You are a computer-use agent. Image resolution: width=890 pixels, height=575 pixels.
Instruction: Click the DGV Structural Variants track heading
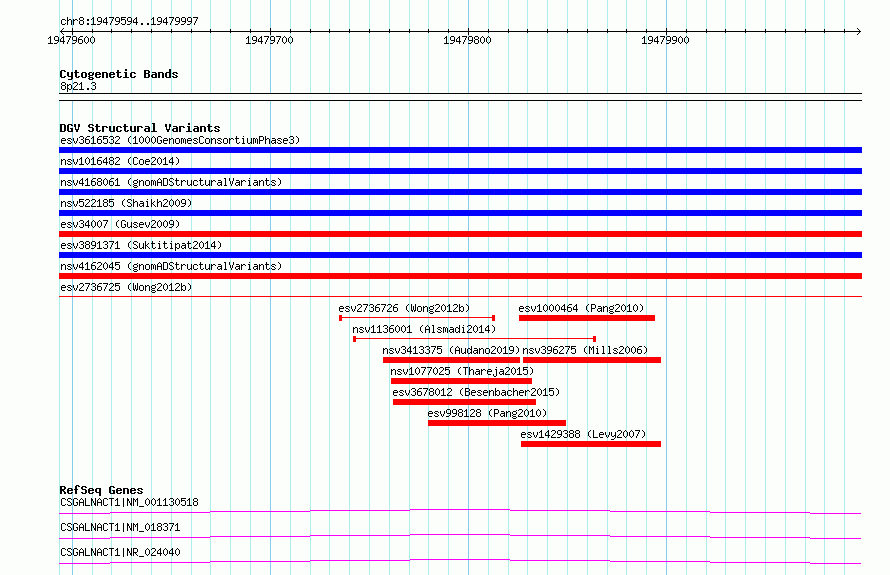click(x=140, y=128)
